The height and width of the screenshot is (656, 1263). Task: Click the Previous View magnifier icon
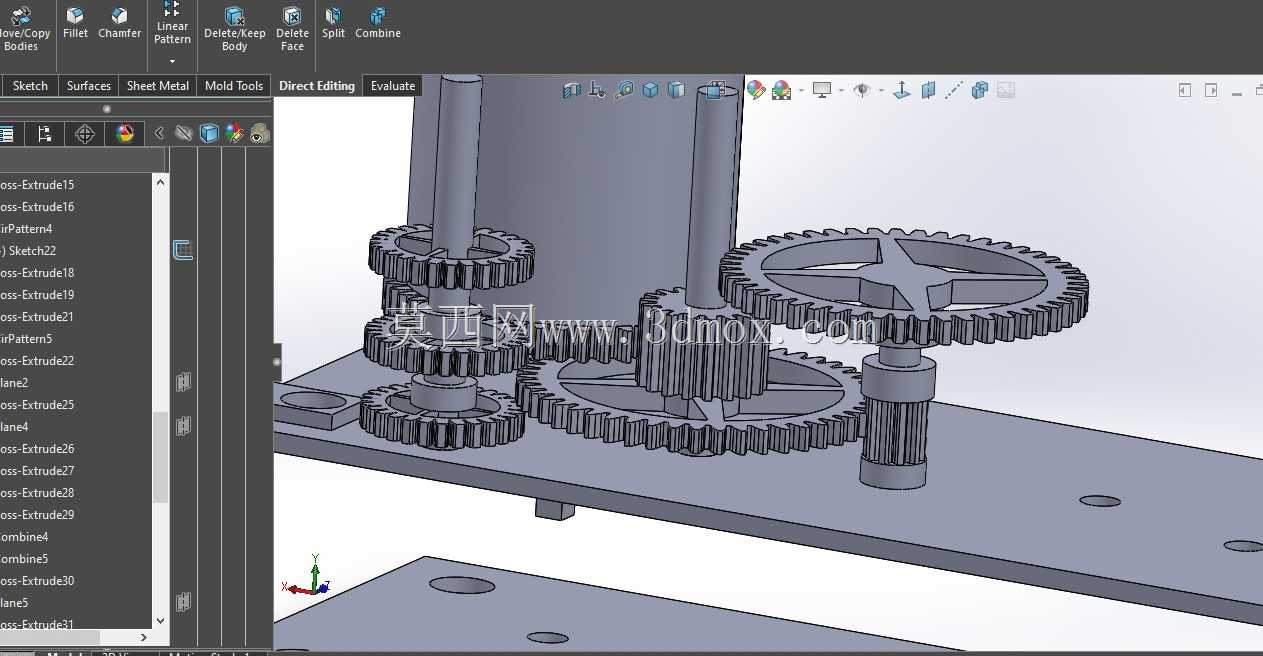pos(624,90)
